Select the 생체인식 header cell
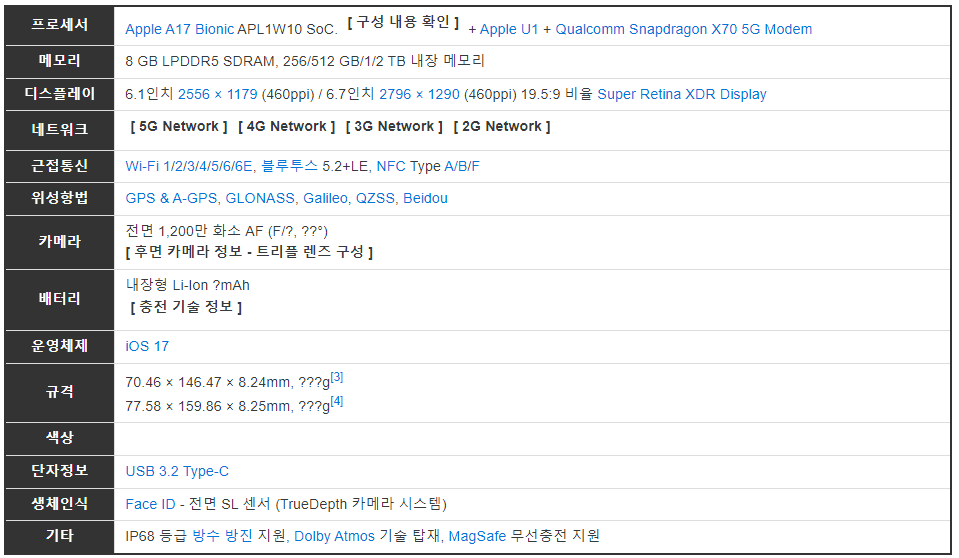Screen dimensions: 959x558 coord(59,504)
